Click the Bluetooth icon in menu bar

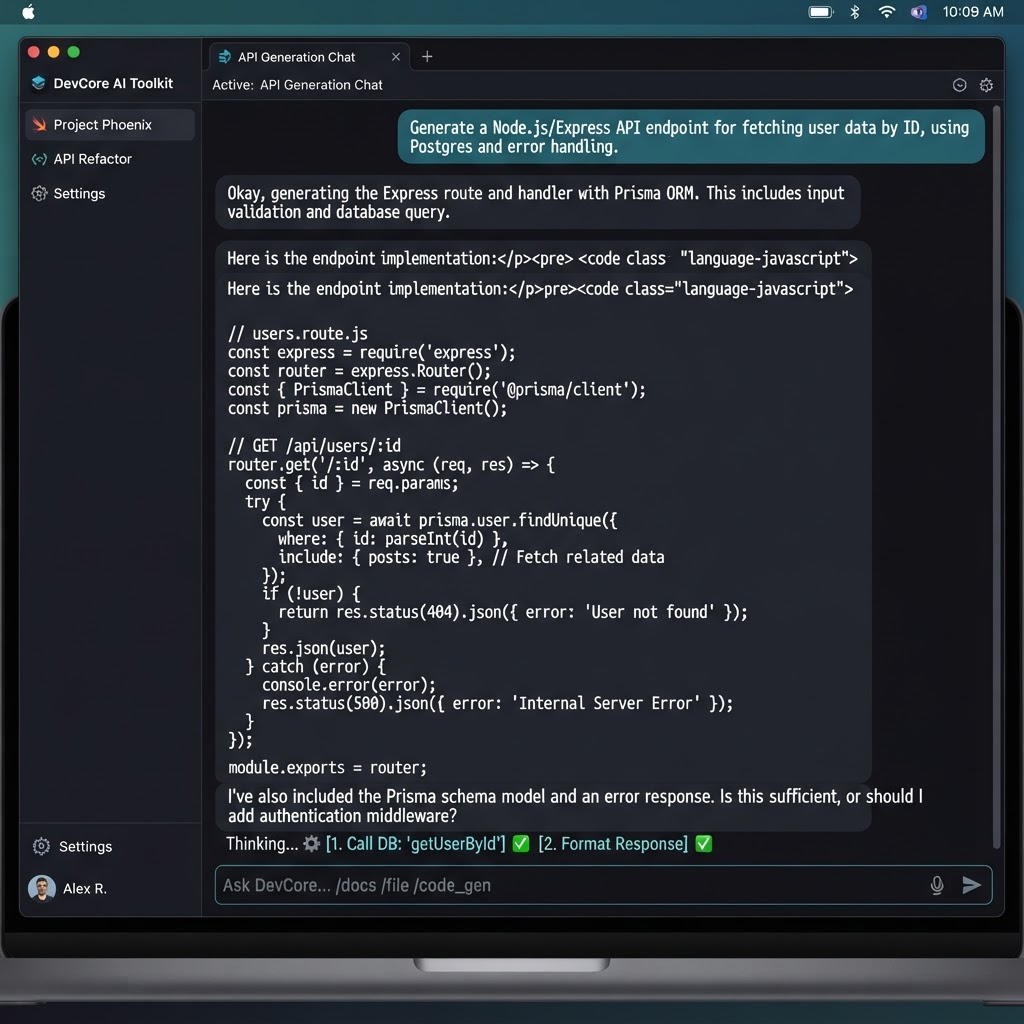tap(854, 12)
